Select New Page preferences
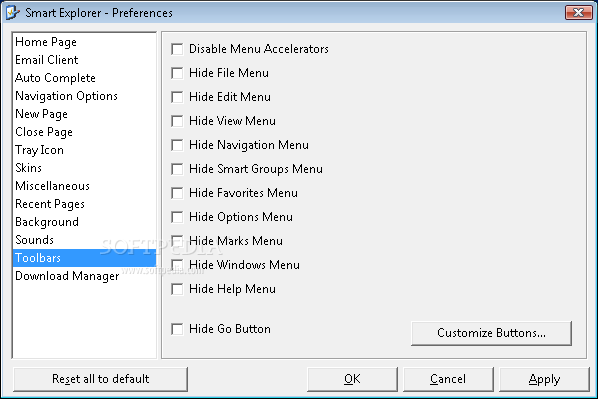The width and height of the screenshot is (598, 399). 84,114
